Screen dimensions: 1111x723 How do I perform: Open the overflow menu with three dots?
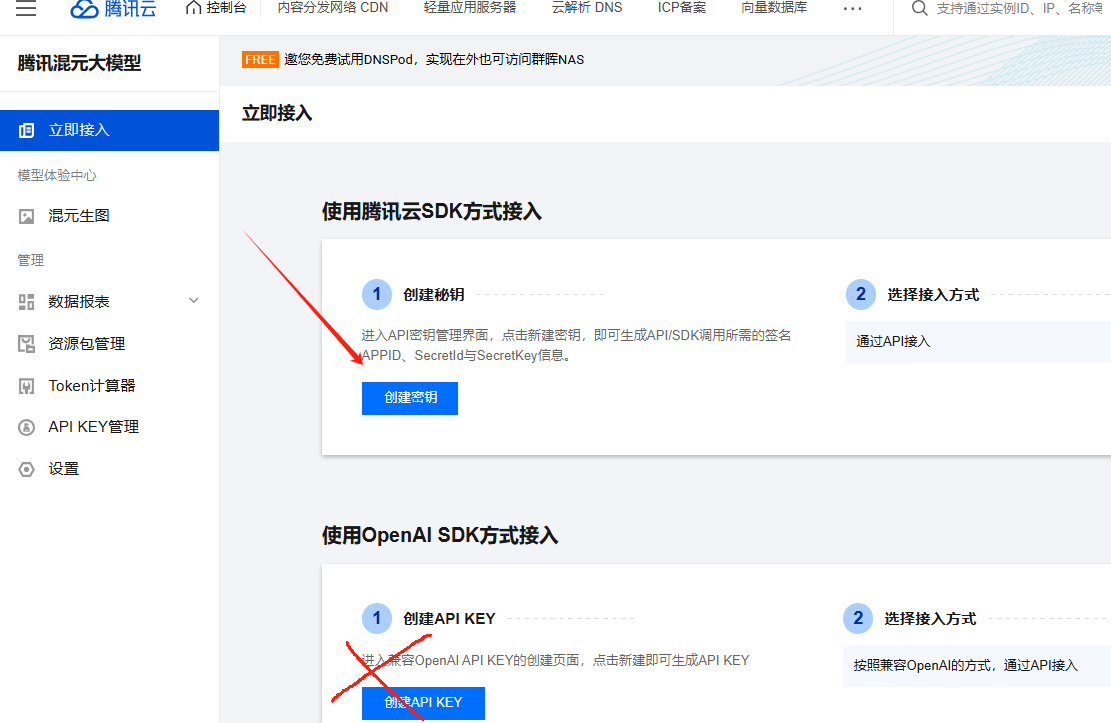tap(852, 10)
